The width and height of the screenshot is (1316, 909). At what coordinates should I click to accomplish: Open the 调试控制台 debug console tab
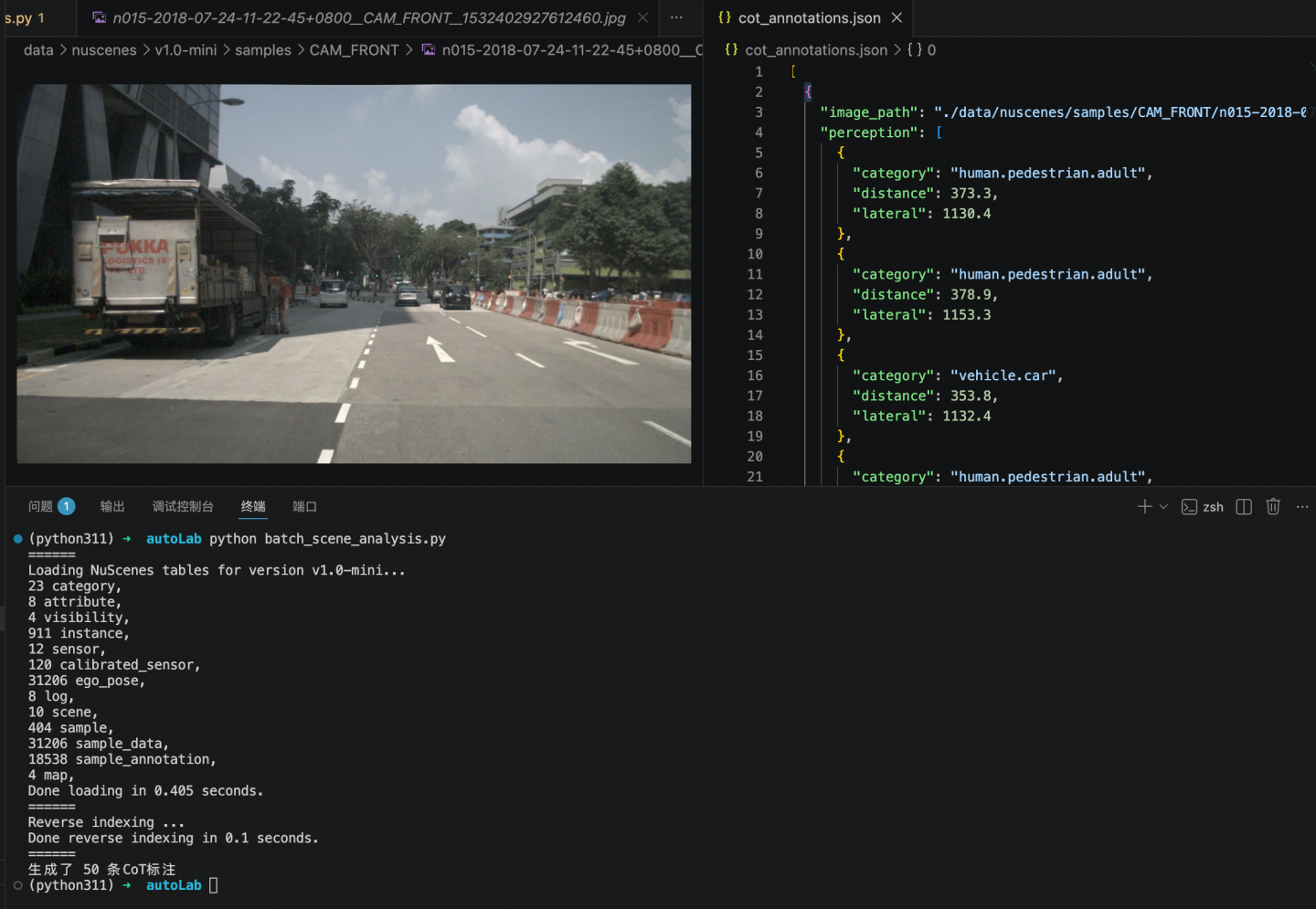[183, 506]
